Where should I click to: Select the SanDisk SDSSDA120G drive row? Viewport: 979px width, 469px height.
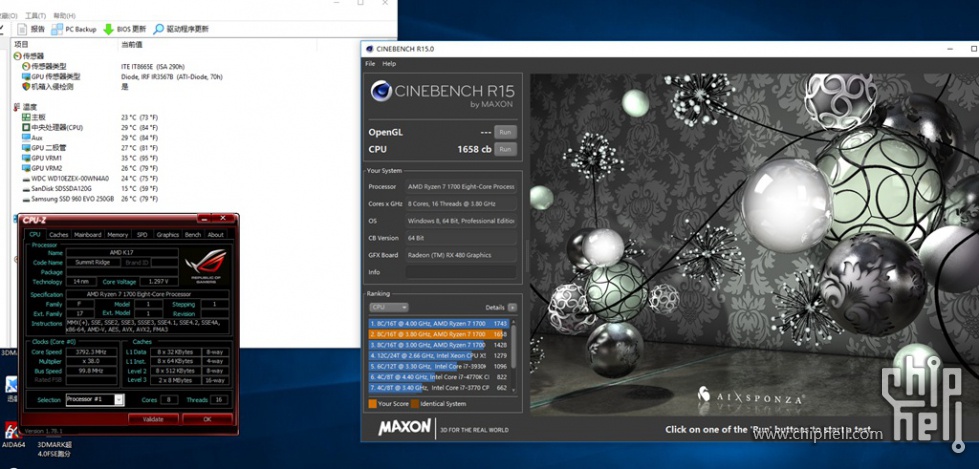(57, 188)
